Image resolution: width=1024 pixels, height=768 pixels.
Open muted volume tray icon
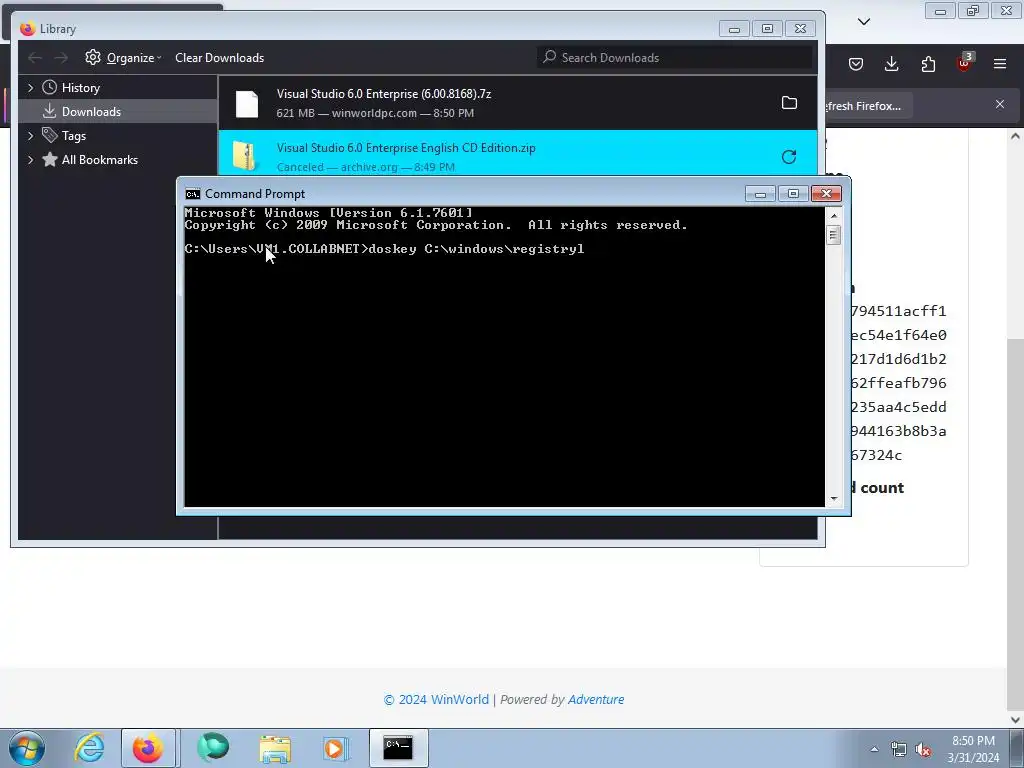point(923,749)
